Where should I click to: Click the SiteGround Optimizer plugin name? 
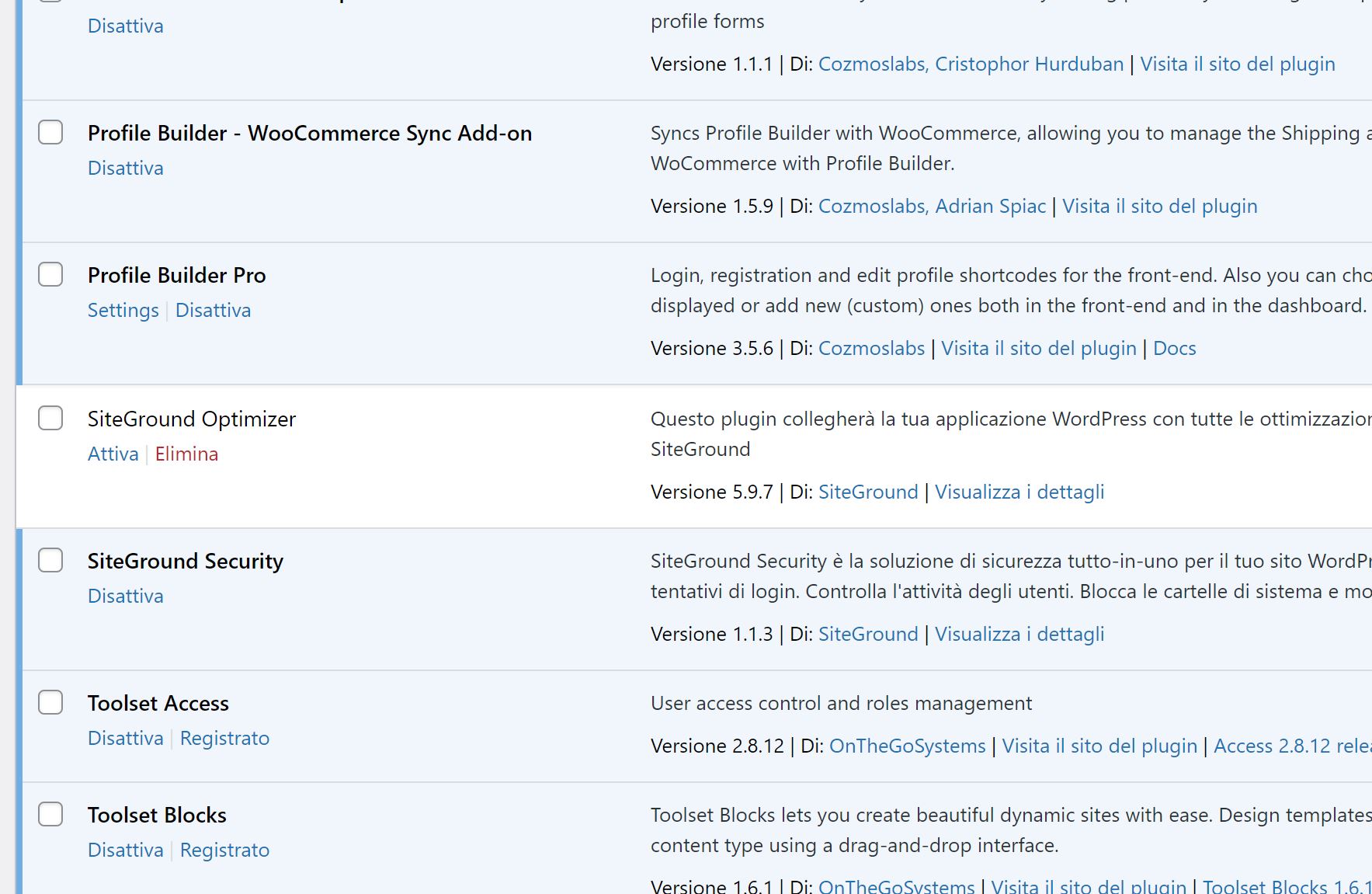192,419
